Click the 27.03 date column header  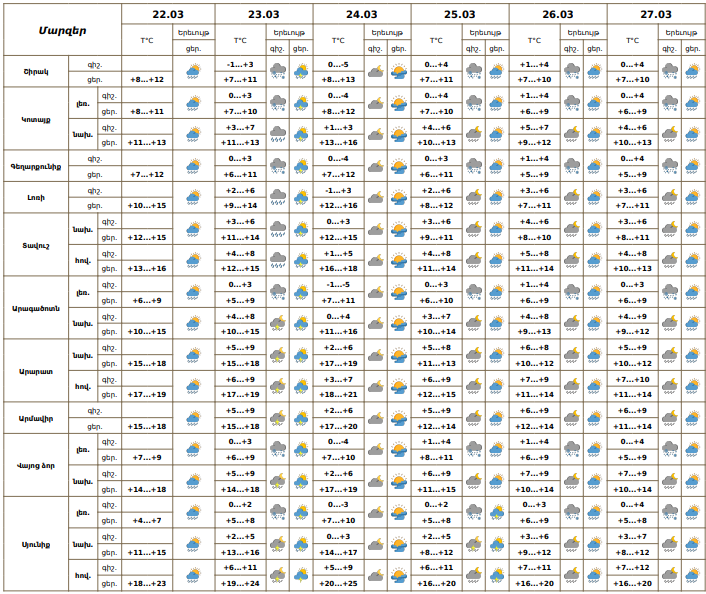coord(656,15)
